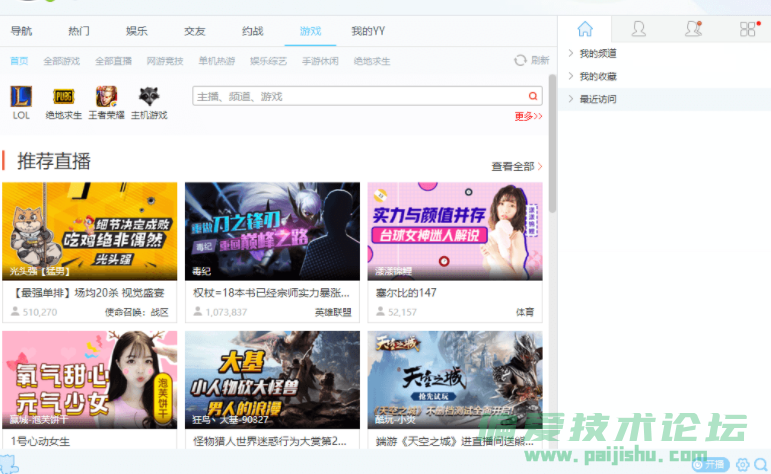The height and width of the screenshot is (474, 771).
Task: Open the 王者荣耀 game icon
Action: 106,97
